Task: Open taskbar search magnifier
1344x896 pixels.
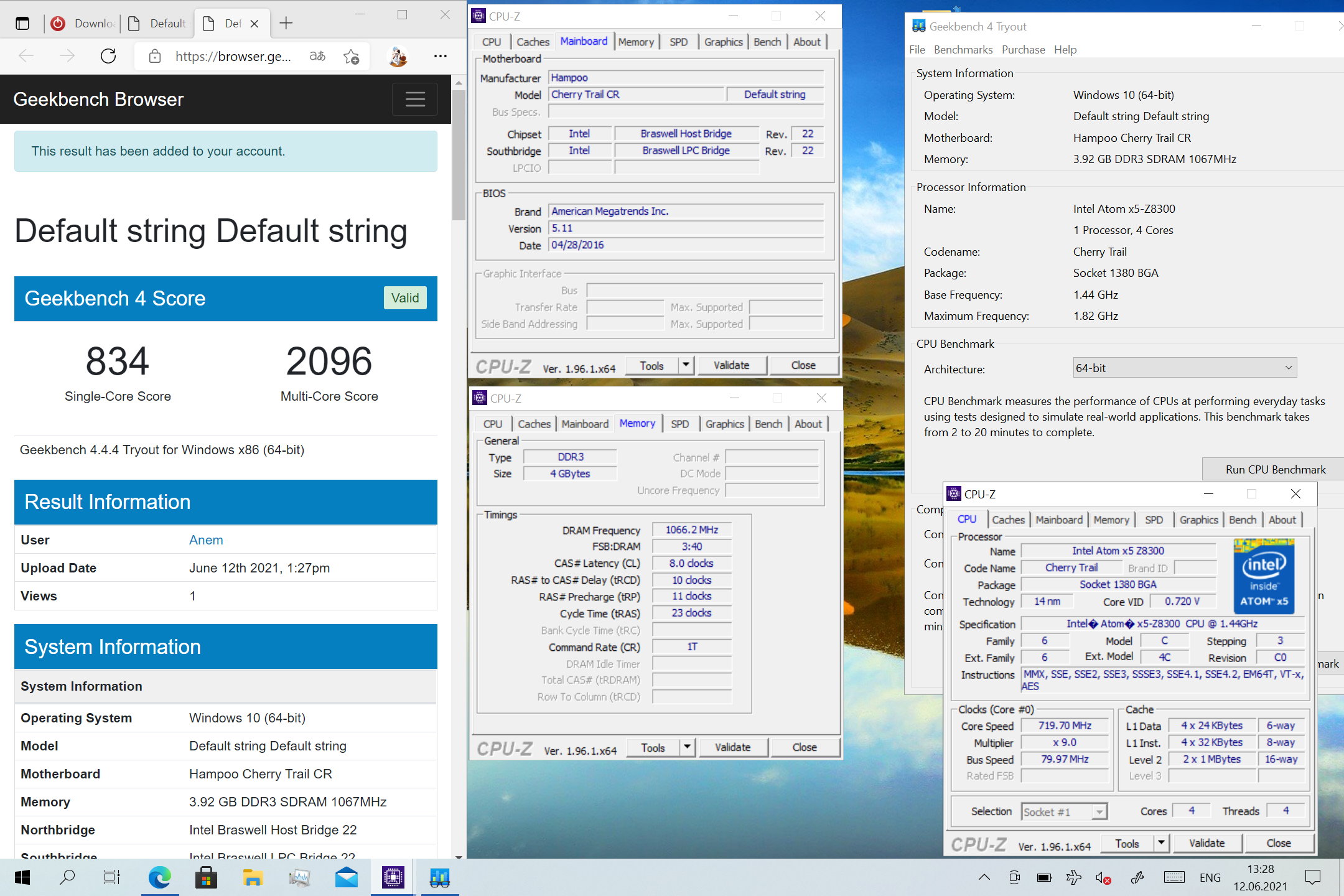Action: click(67, 877)
